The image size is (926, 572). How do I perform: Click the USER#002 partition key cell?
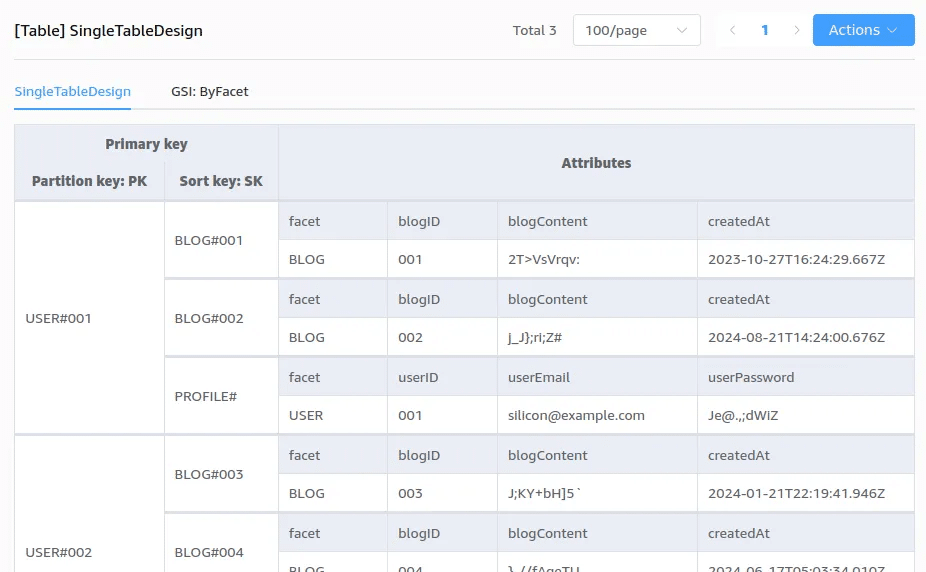[58, 552]
